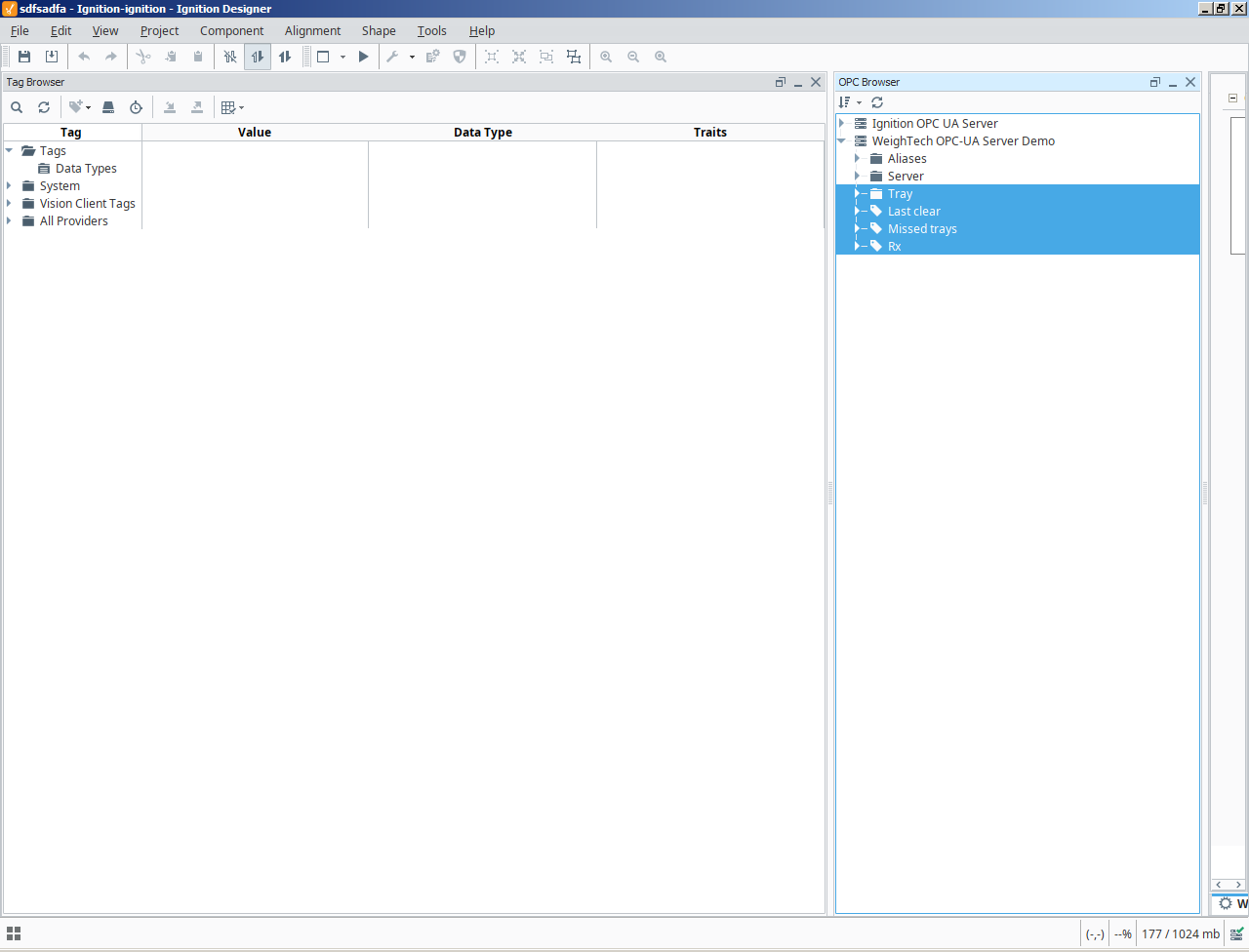Click the tag timer icon in Tag Browser
The width and height of the screenshot is (1249, 952).
point(136,107)
